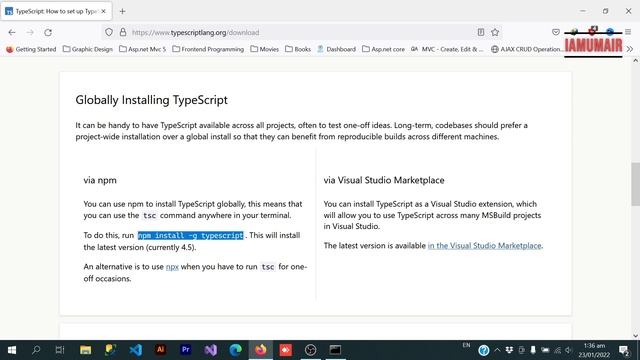Open the Firefox application menu

coord(628,32)
